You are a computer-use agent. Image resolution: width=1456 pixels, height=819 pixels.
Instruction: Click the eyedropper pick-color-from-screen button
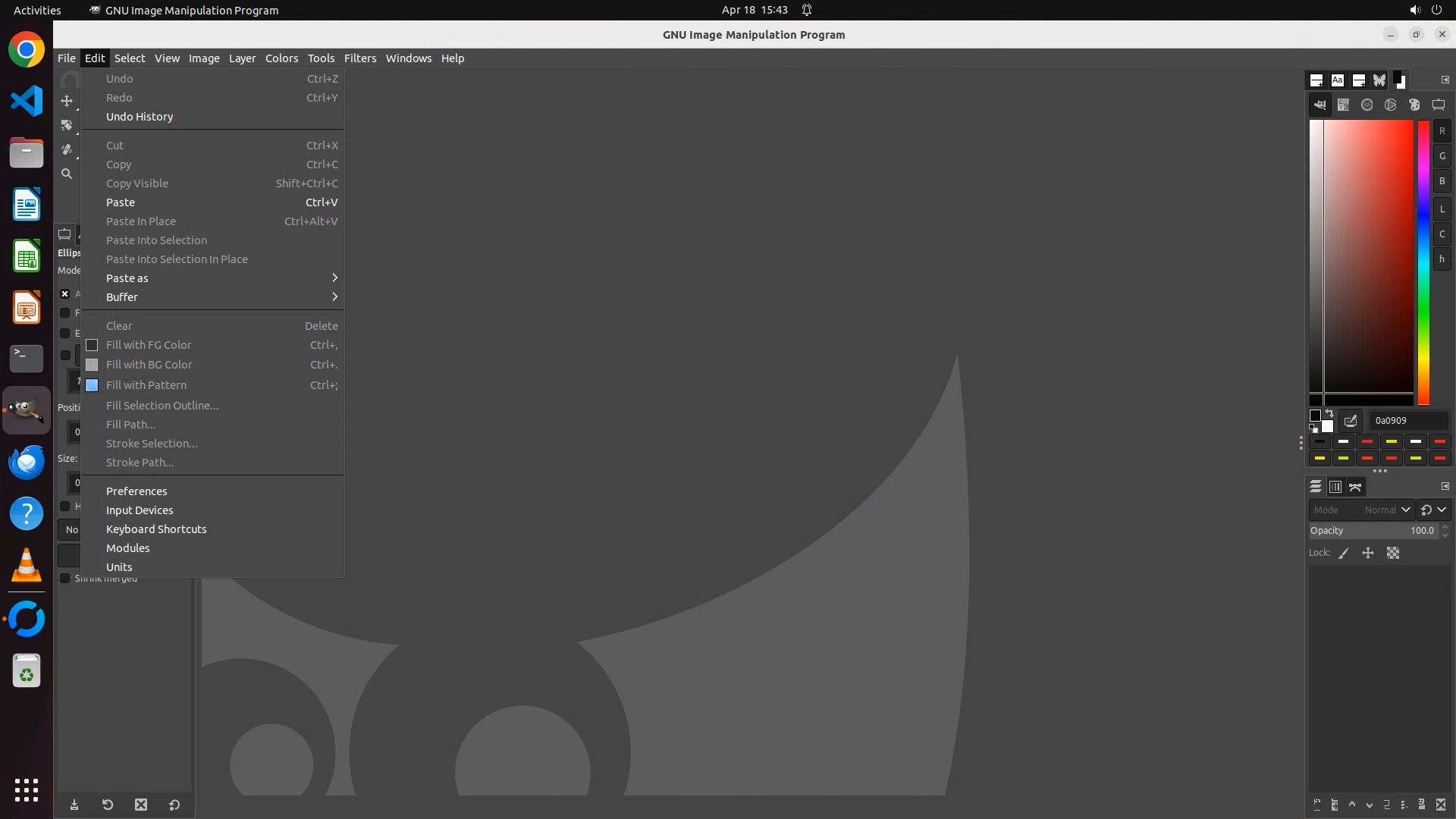point(1351,421)
